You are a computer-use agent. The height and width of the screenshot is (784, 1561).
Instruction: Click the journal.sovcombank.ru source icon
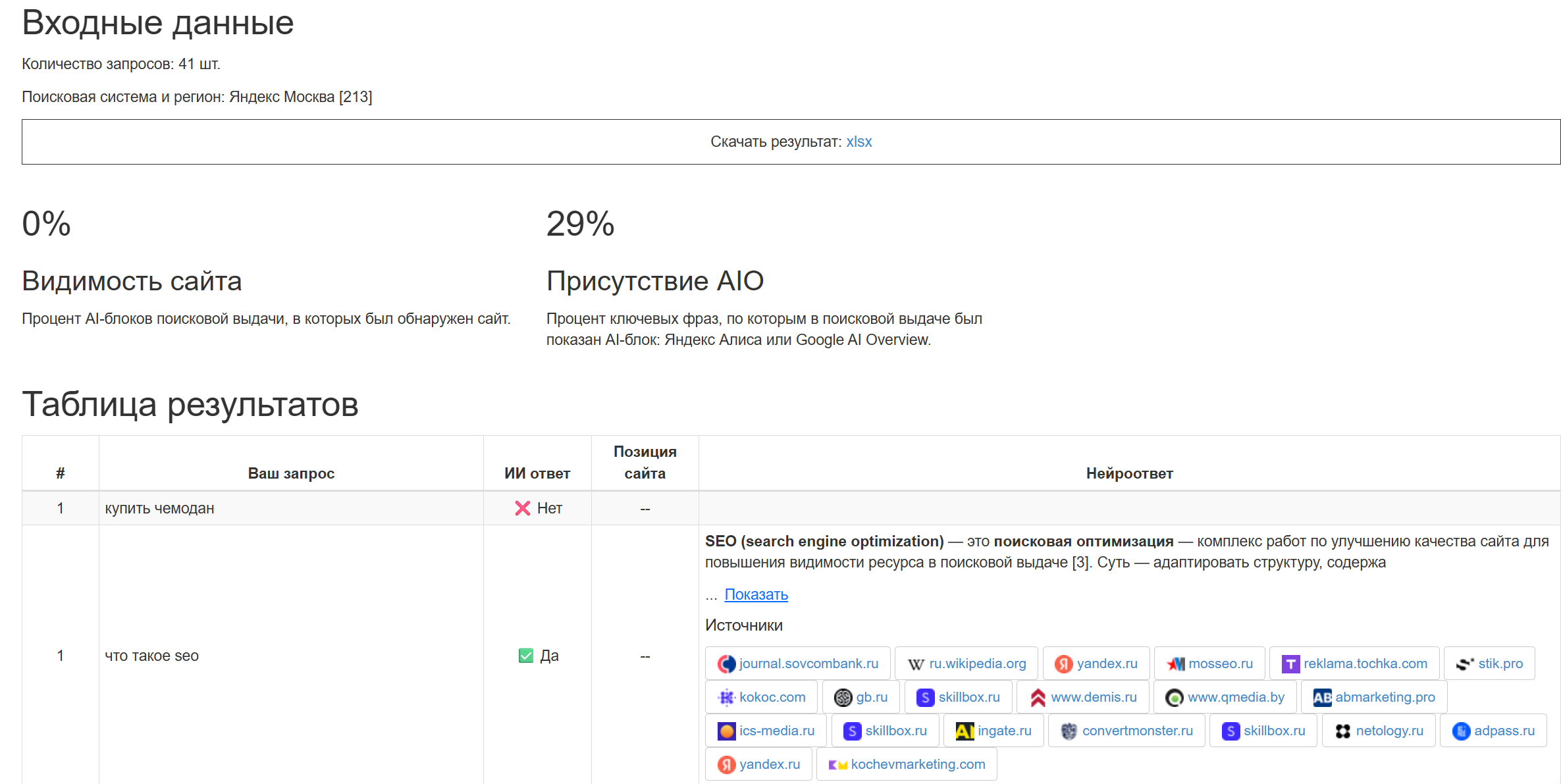click(x=726, y=663)
